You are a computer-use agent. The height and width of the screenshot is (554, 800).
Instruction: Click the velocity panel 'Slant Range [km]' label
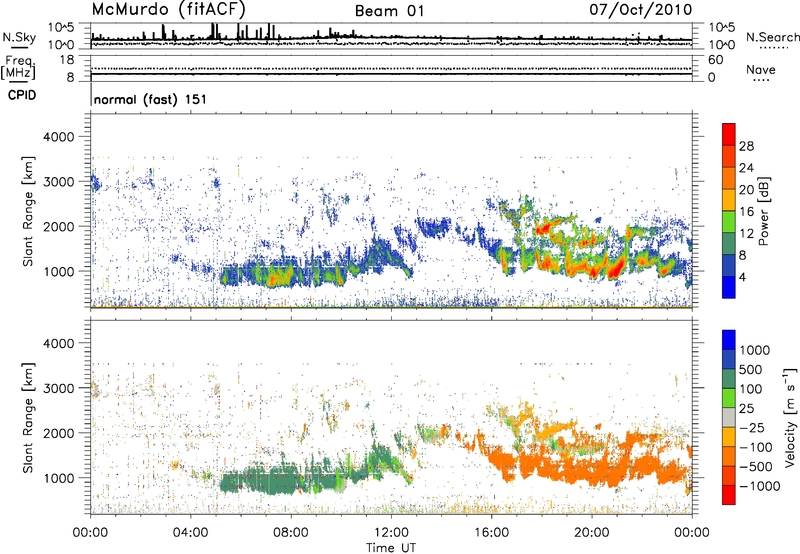coord(28,418)
